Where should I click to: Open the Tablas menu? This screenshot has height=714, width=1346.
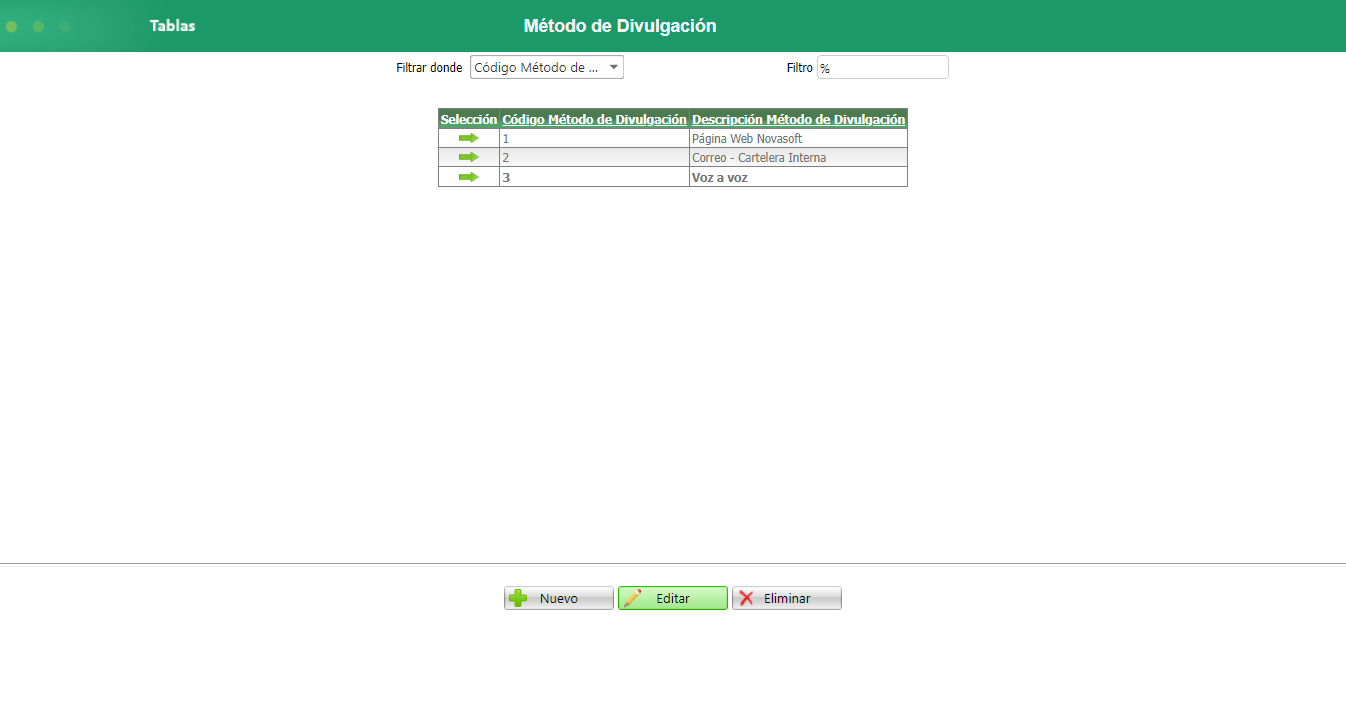coord(173,26)
